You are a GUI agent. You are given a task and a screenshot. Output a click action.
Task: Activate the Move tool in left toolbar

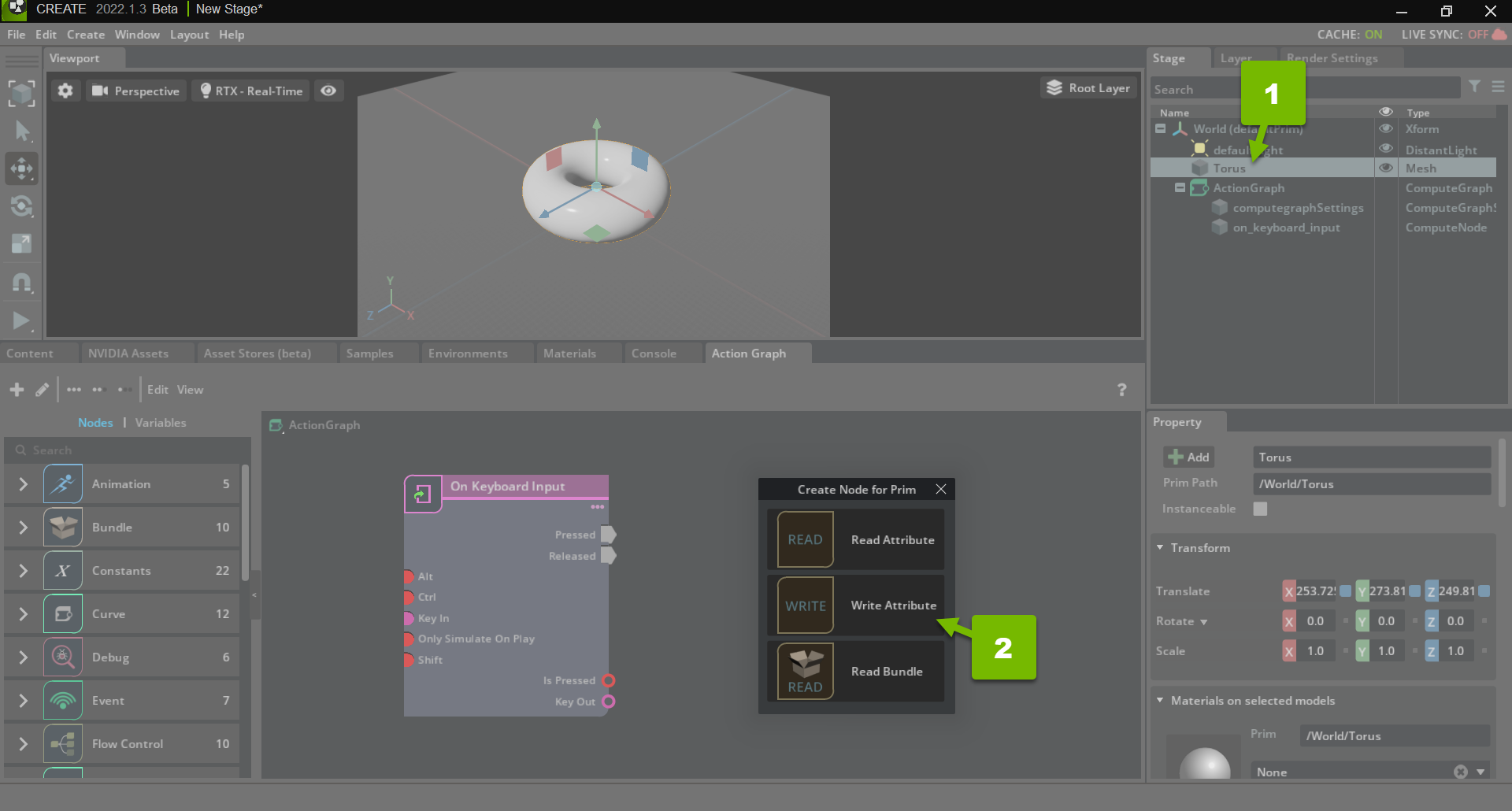point(22,168)
